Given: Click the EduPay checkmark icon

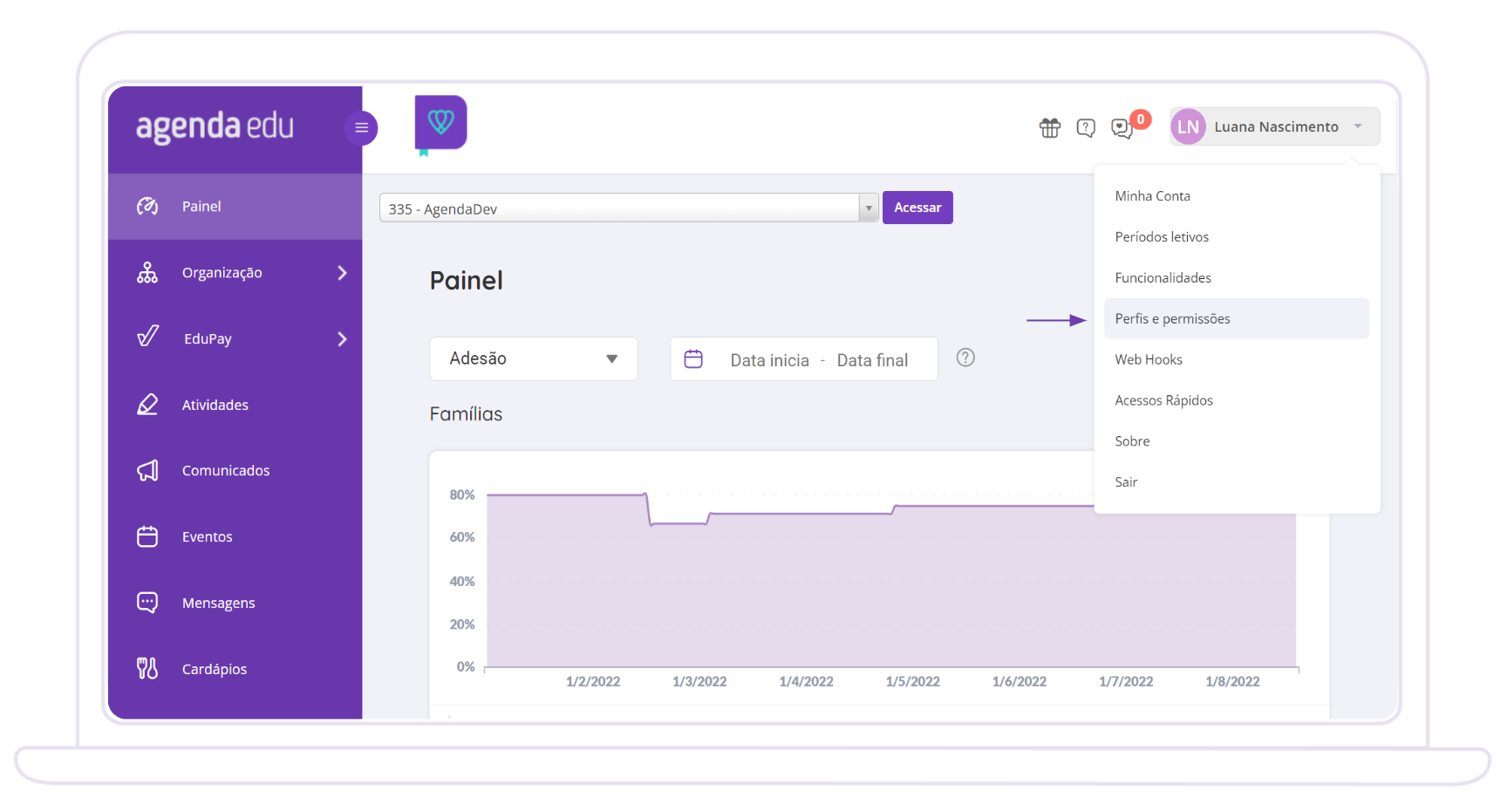Looking at the screenshot, I should point(147,337).
